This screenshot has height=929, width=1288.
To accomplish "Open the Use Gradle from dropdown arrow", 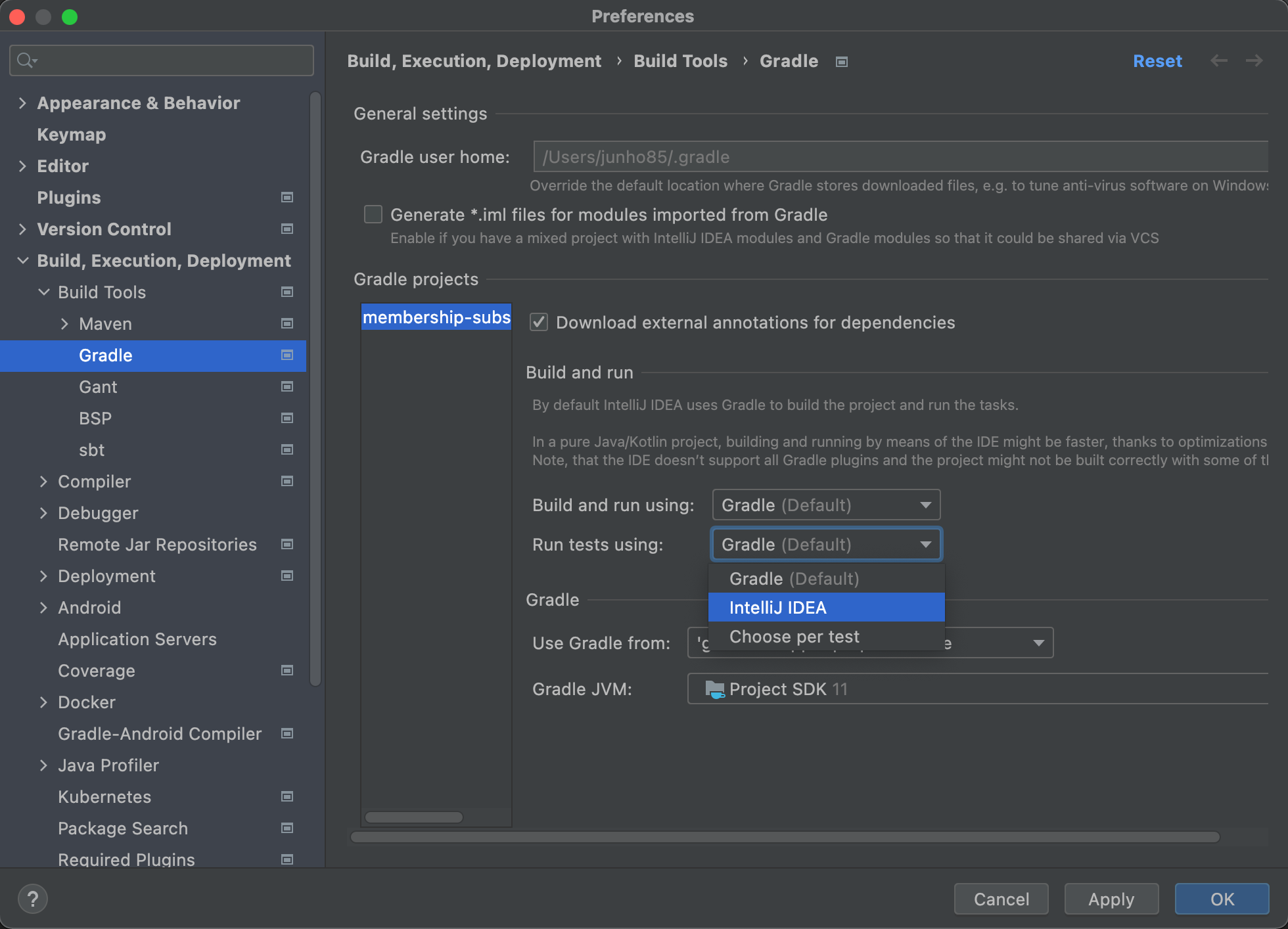I will tap(1038, 643).
